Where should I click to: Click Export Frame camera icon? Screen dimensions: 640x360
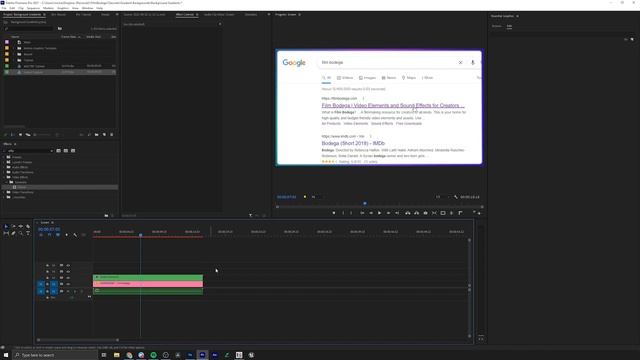pos(425,213)
